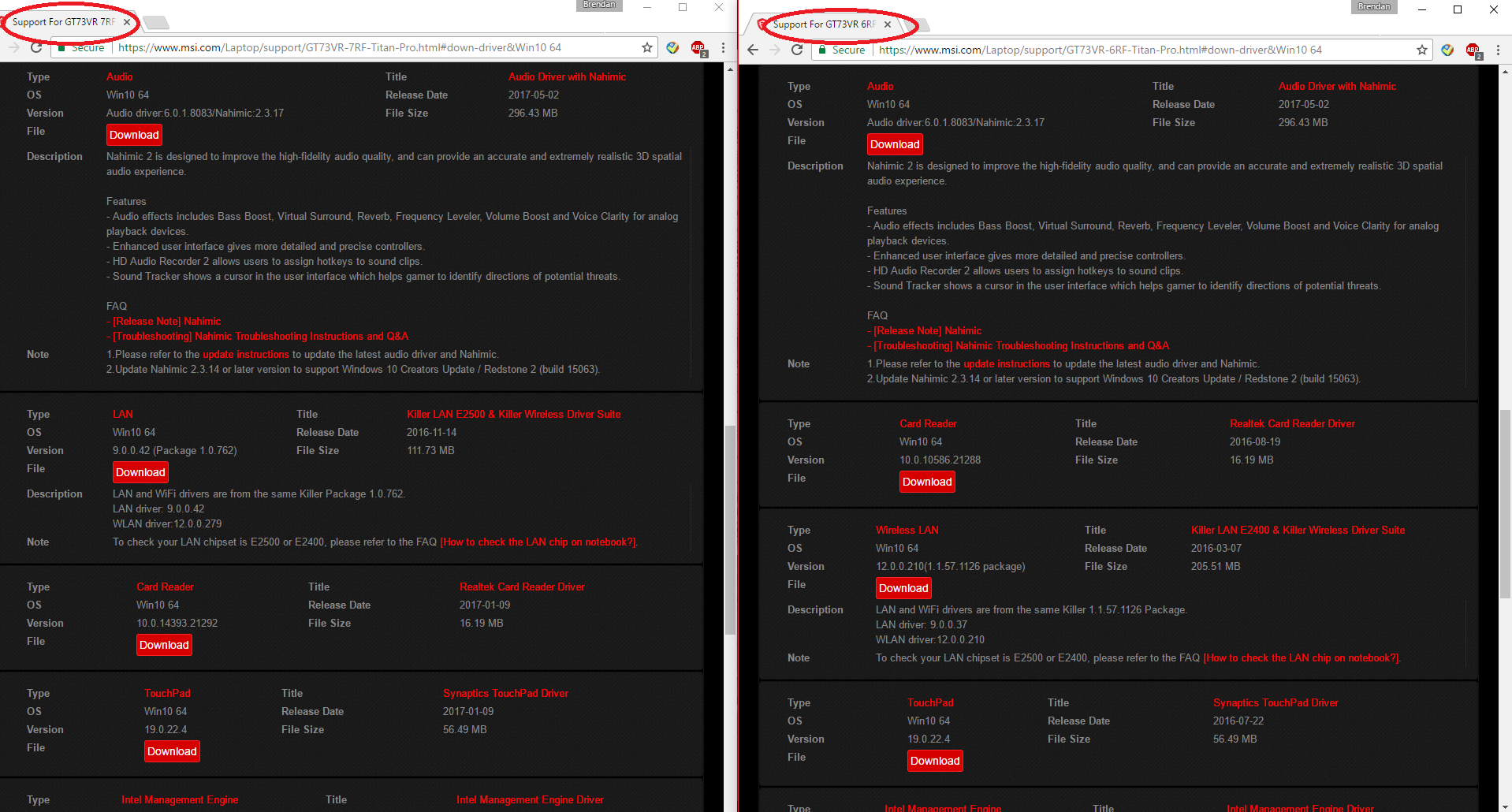This screenshot has height=812, width=1512.
Task: Download the Realtek Card Reader driver in right window
Action: (x=927, y=482)
